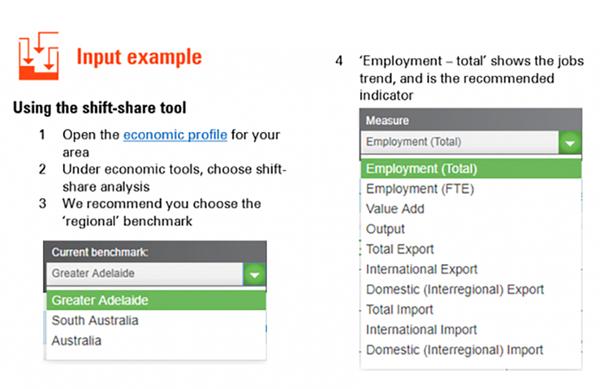Screen dimensions: 600x389
Task: Expand the Measure dropdown arrow
Action: (x=570, y=143)
